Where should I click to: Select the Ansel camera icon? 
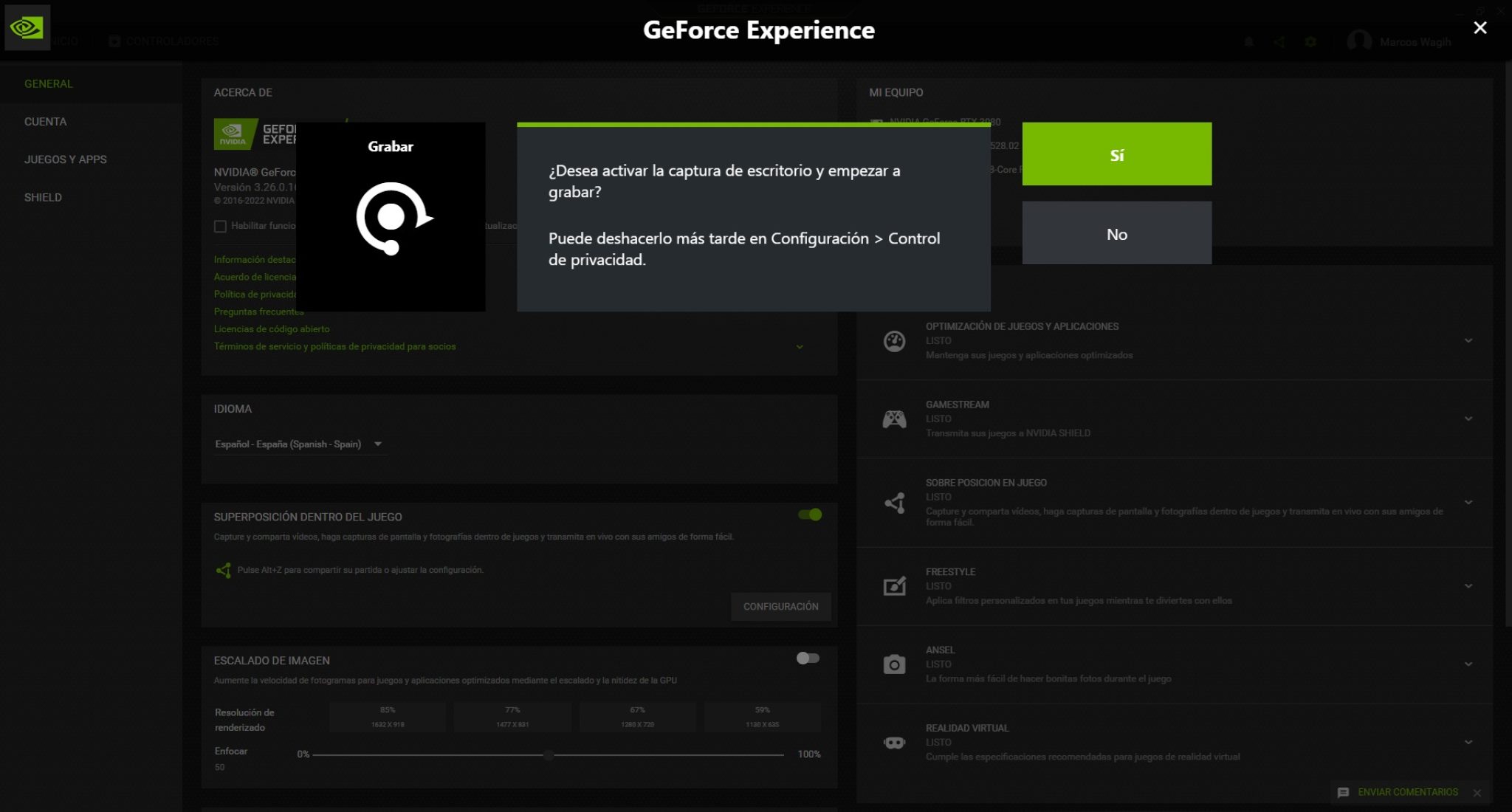pyautogui.click(x=894, y=664)
